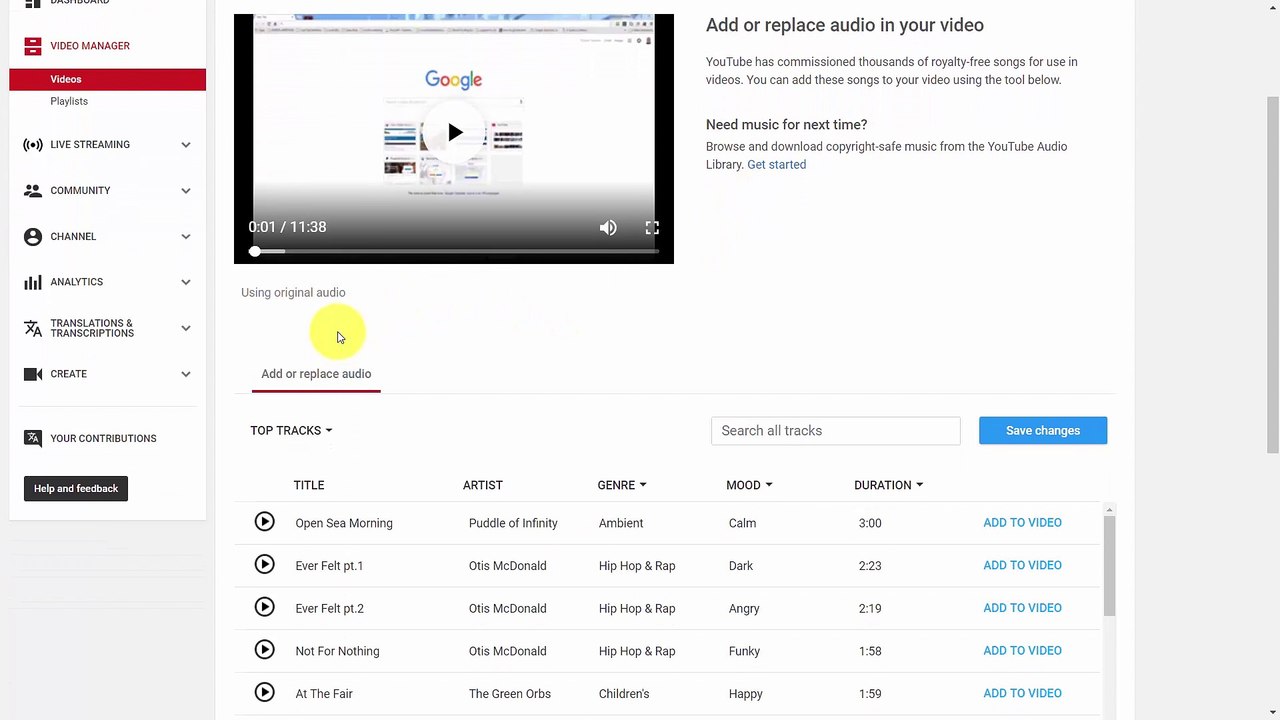The width and height of the screenshot is (1280, 720).
Task: Click the Angry mood cell
Action: pos(744,608)
